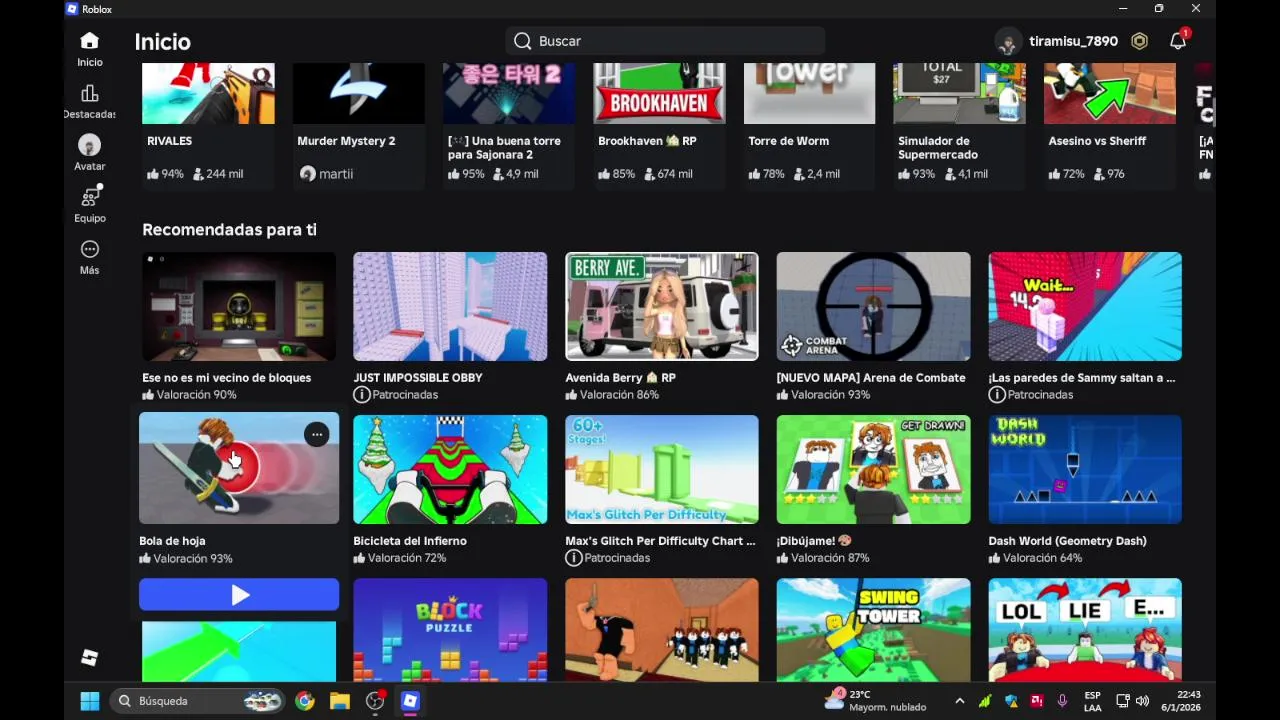Open the Windows Start button
This screenshot has width=1280, height=720.
coord(90,701)
